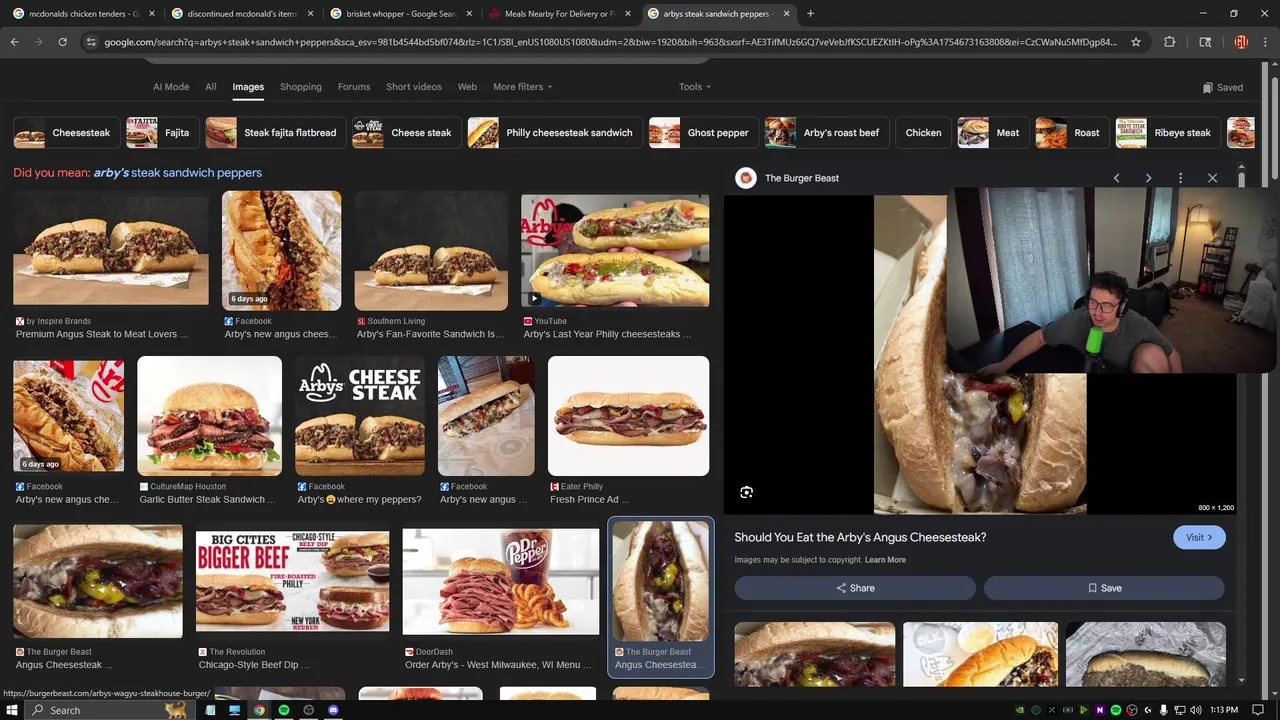Open a new browser tab
1280x720 pixels.
pos(810,14)
